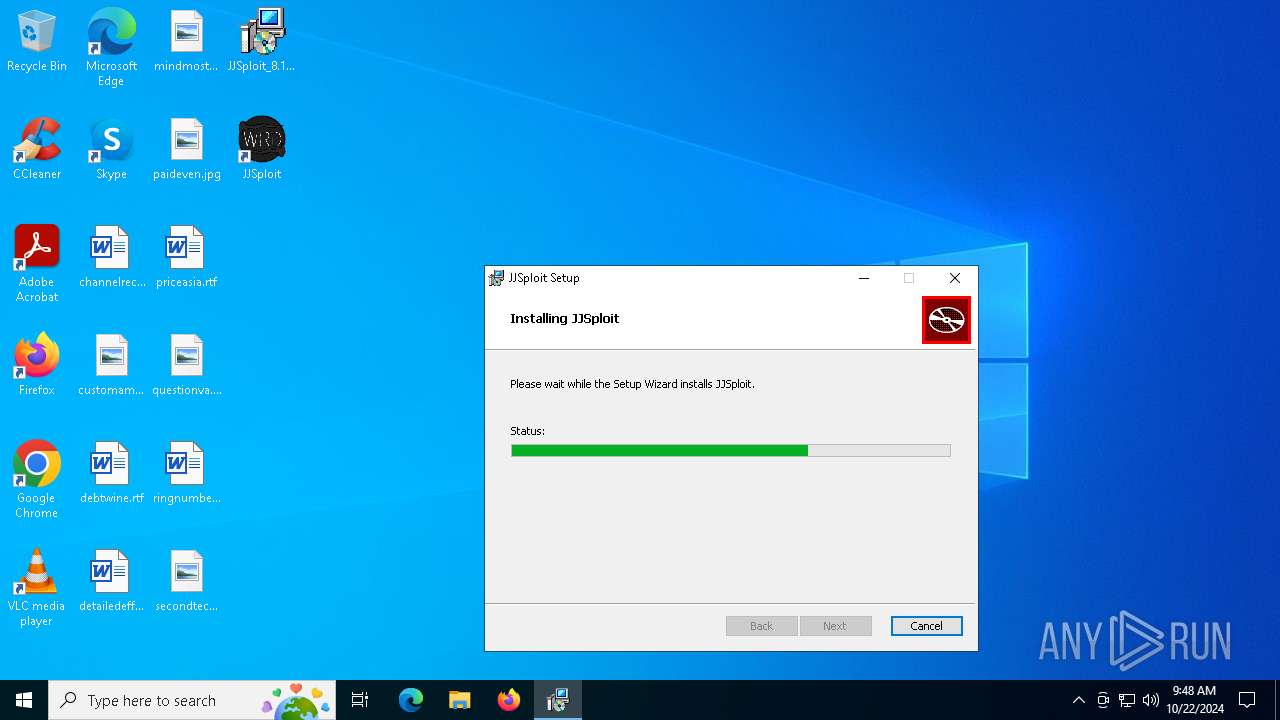Open the notification center
Screen dimensions: 1280x720
click(x=1247, y=700)
